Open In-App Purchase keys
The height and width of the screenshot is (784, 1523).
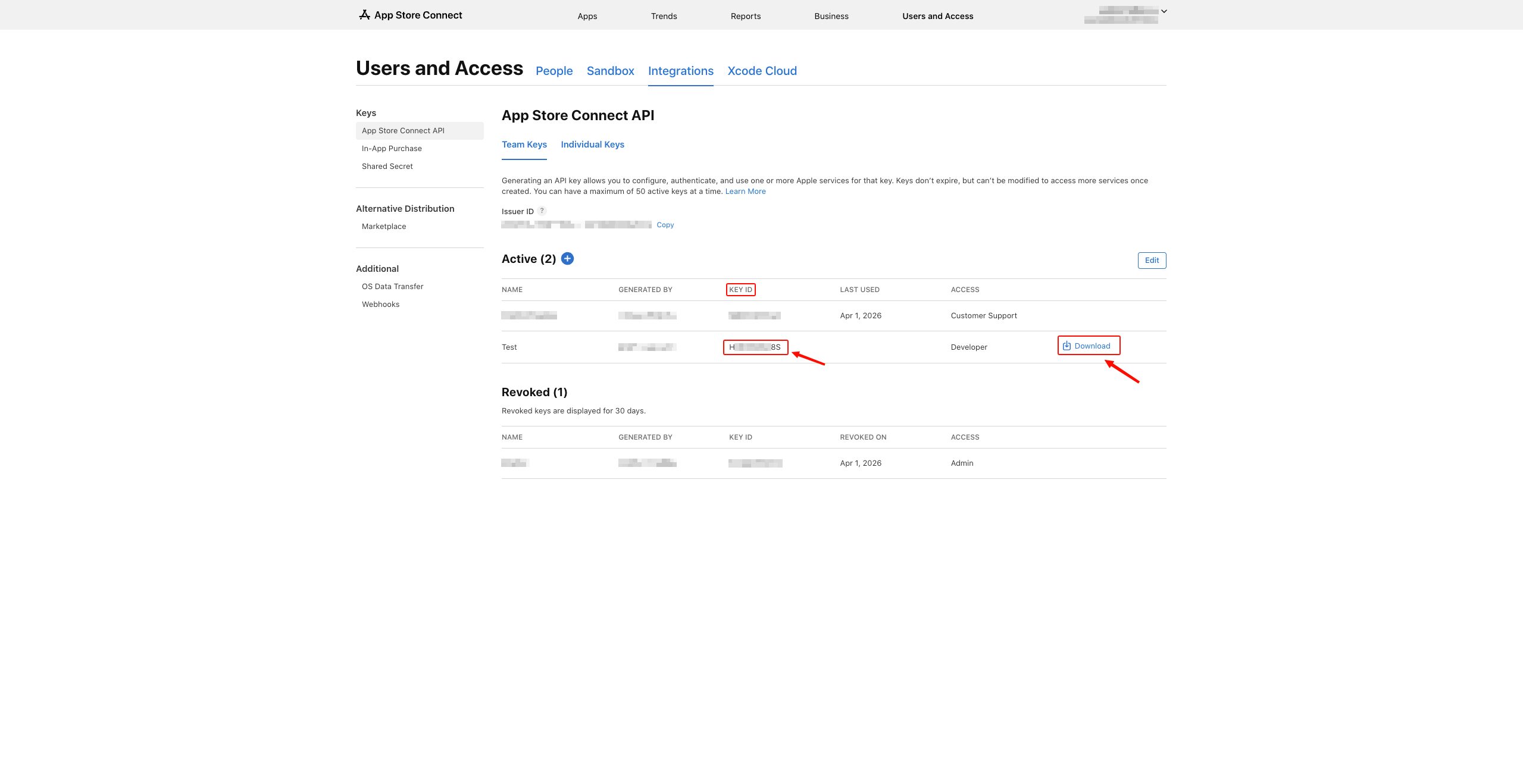click(x=392, y=149)
